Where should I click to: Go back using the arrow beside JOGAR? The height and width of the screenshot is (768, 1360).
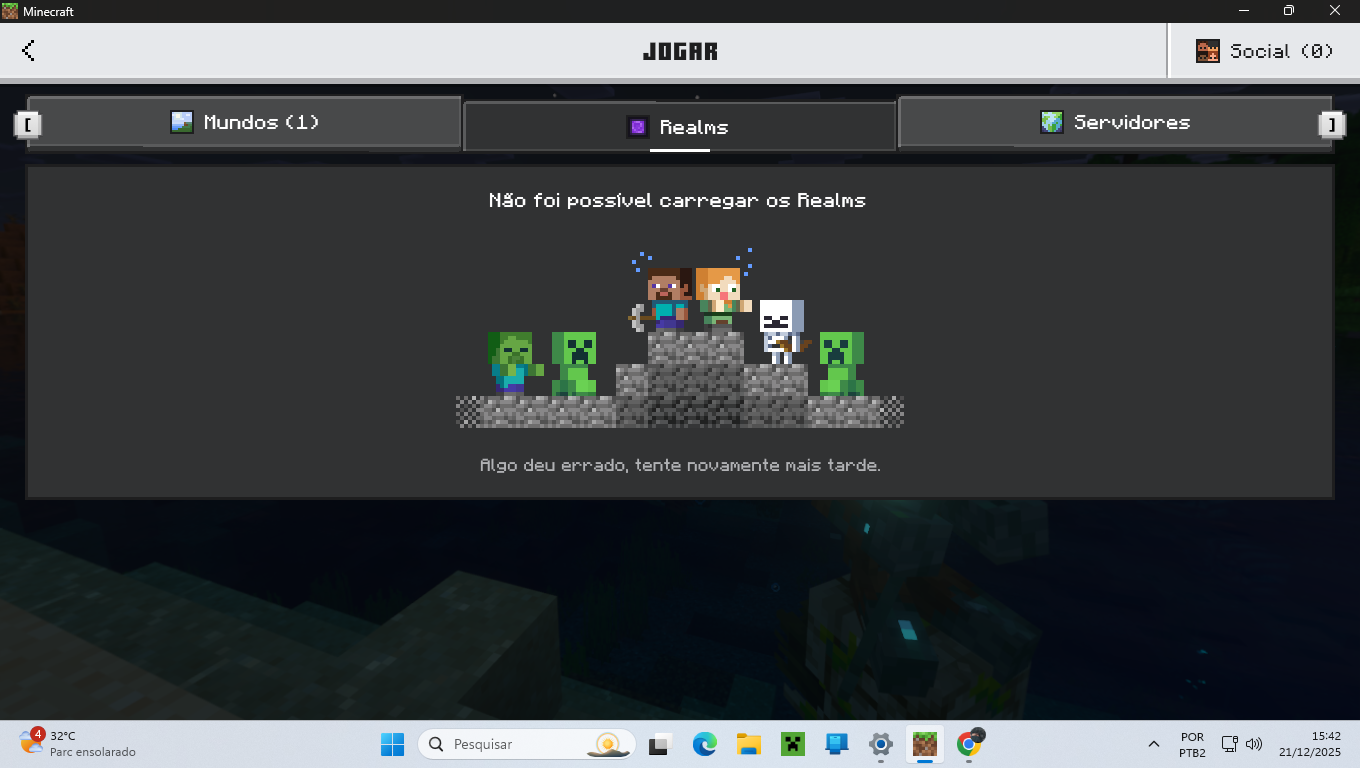(x=29, y=51)
